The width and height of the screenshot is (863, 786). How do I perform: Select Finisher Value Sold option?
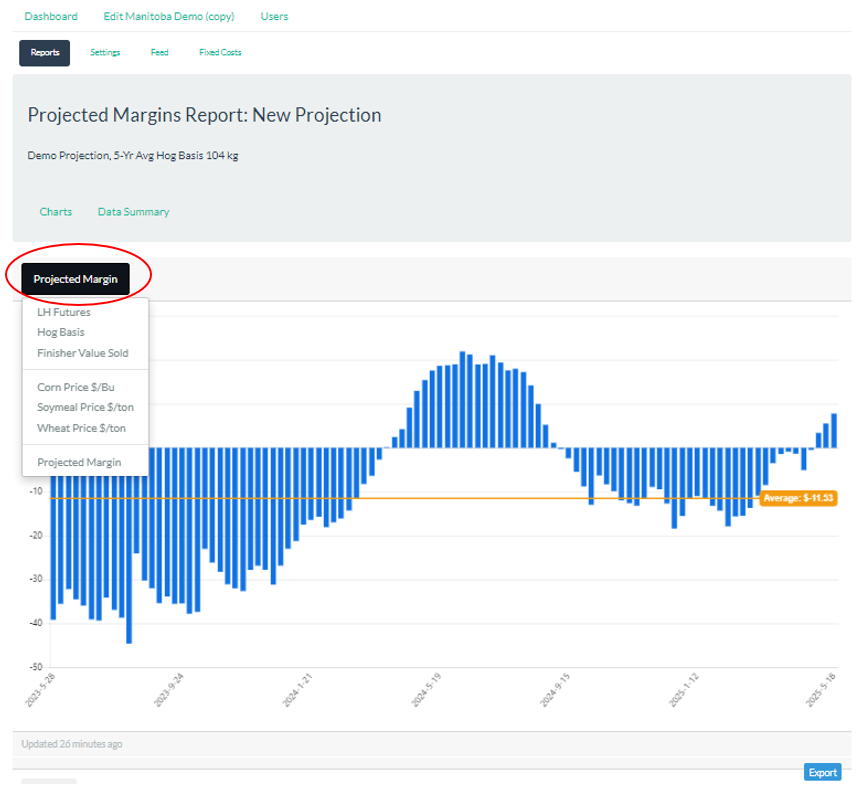[83, 353]
